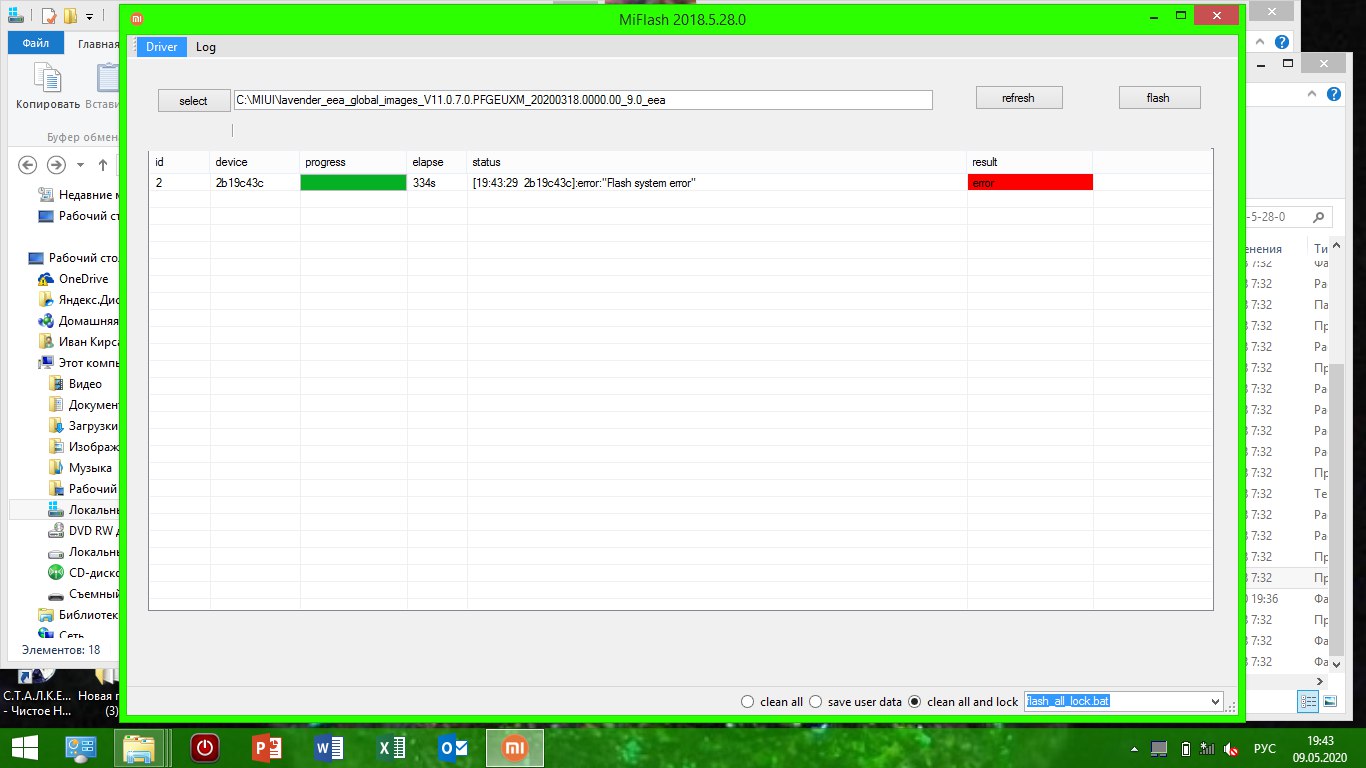1366x768 pixels.
Task: Click the 334s elapse value
Action: pos(424,183)
